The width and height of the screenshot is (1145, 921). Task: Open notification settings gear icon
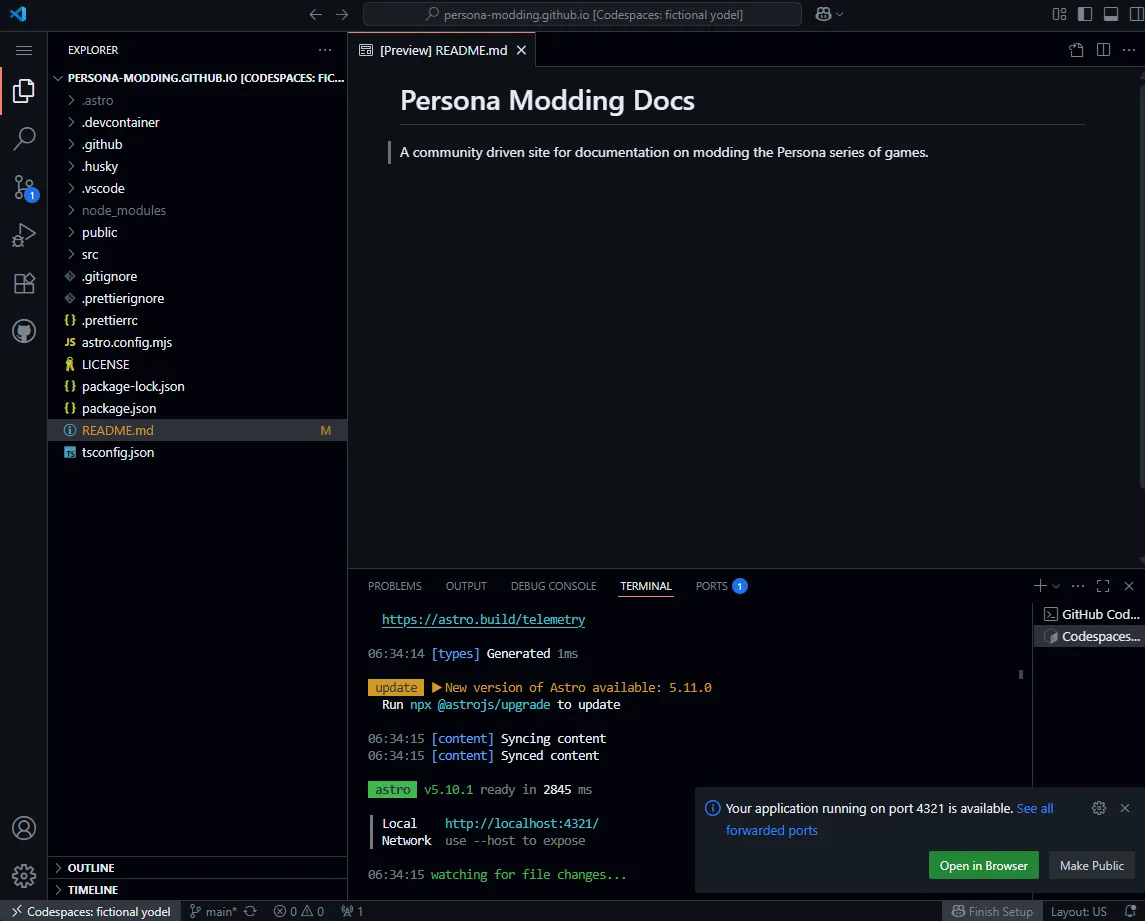click(x=1098, y=808)
